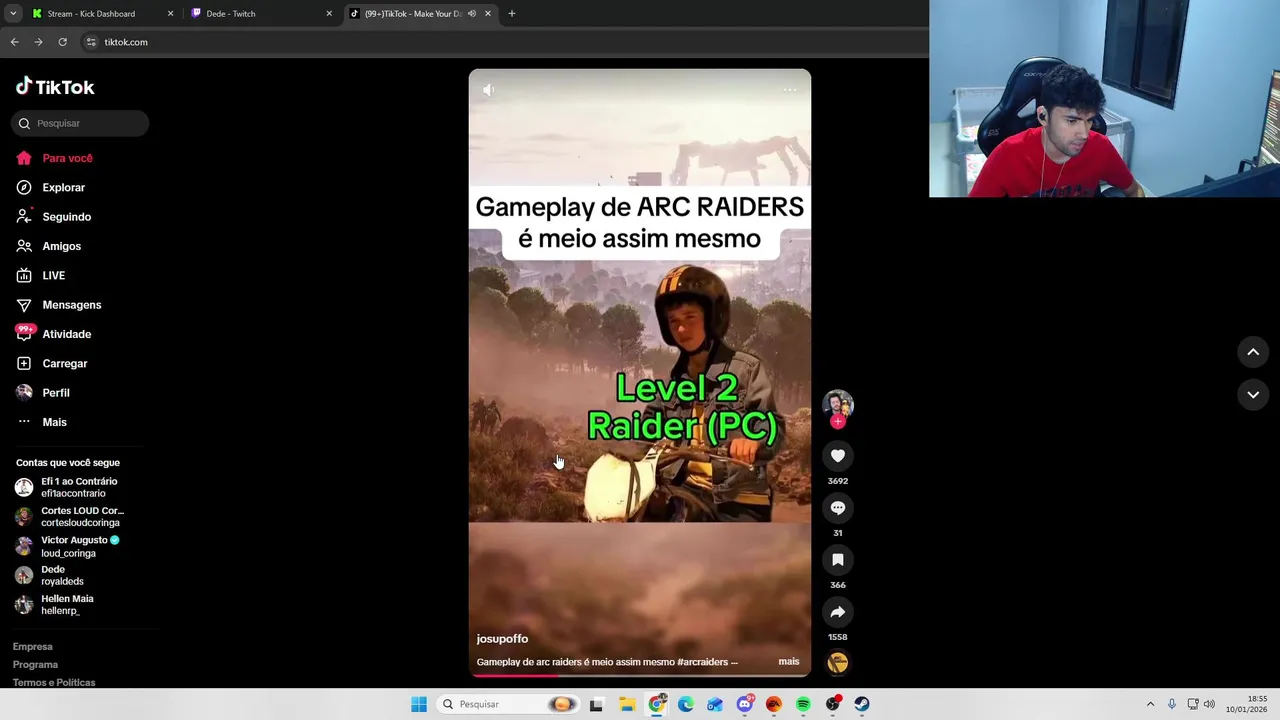The height and width of the screenshot is (720, 1280).
Task: Go to previous video with up chevron
Action: [1253, 352]
